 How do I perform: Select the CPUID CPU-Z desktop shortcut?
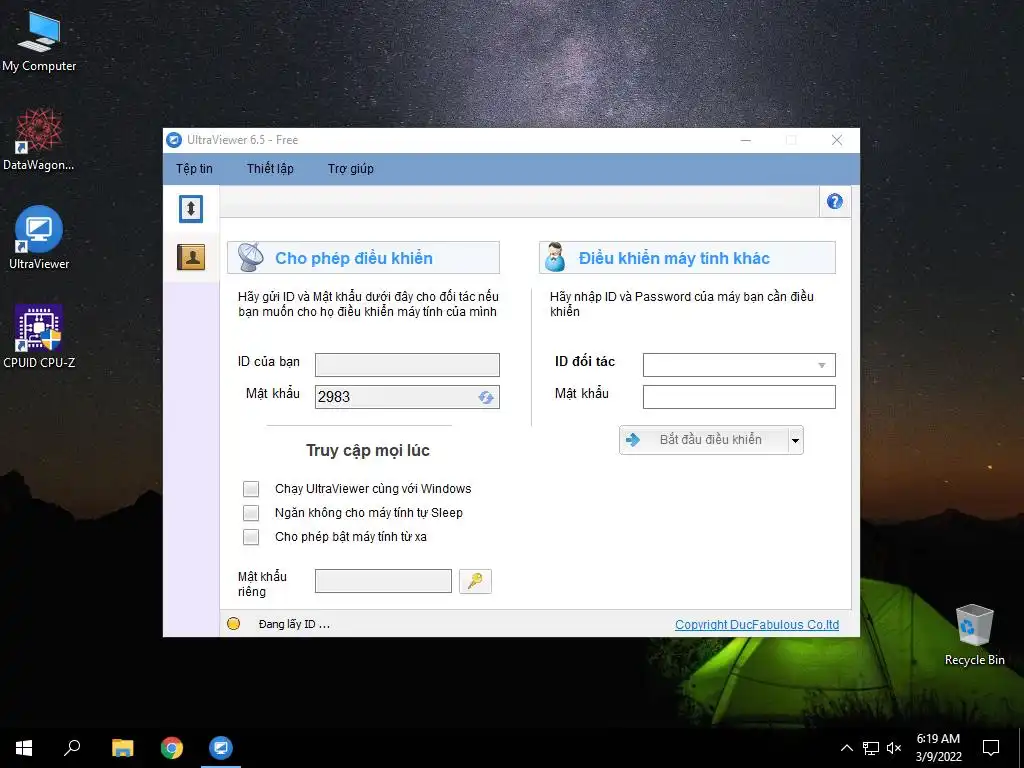39,336
